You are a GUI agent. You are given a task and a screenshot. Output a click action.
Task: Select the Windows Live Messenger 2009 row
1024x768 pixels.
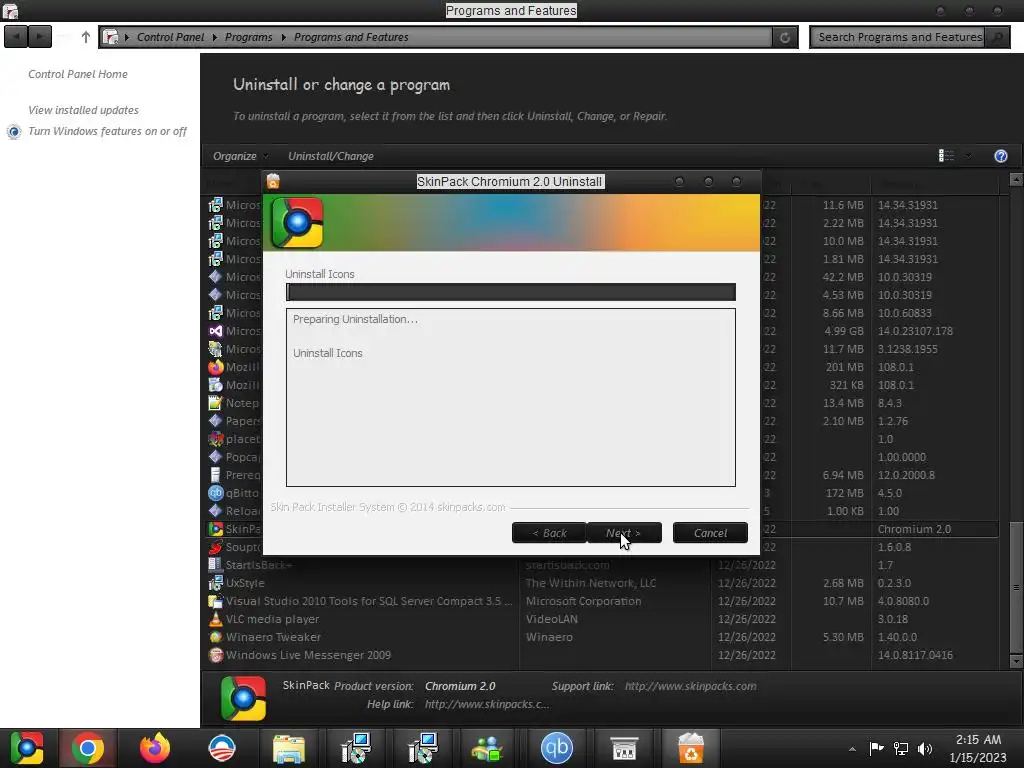coord(602,655)
